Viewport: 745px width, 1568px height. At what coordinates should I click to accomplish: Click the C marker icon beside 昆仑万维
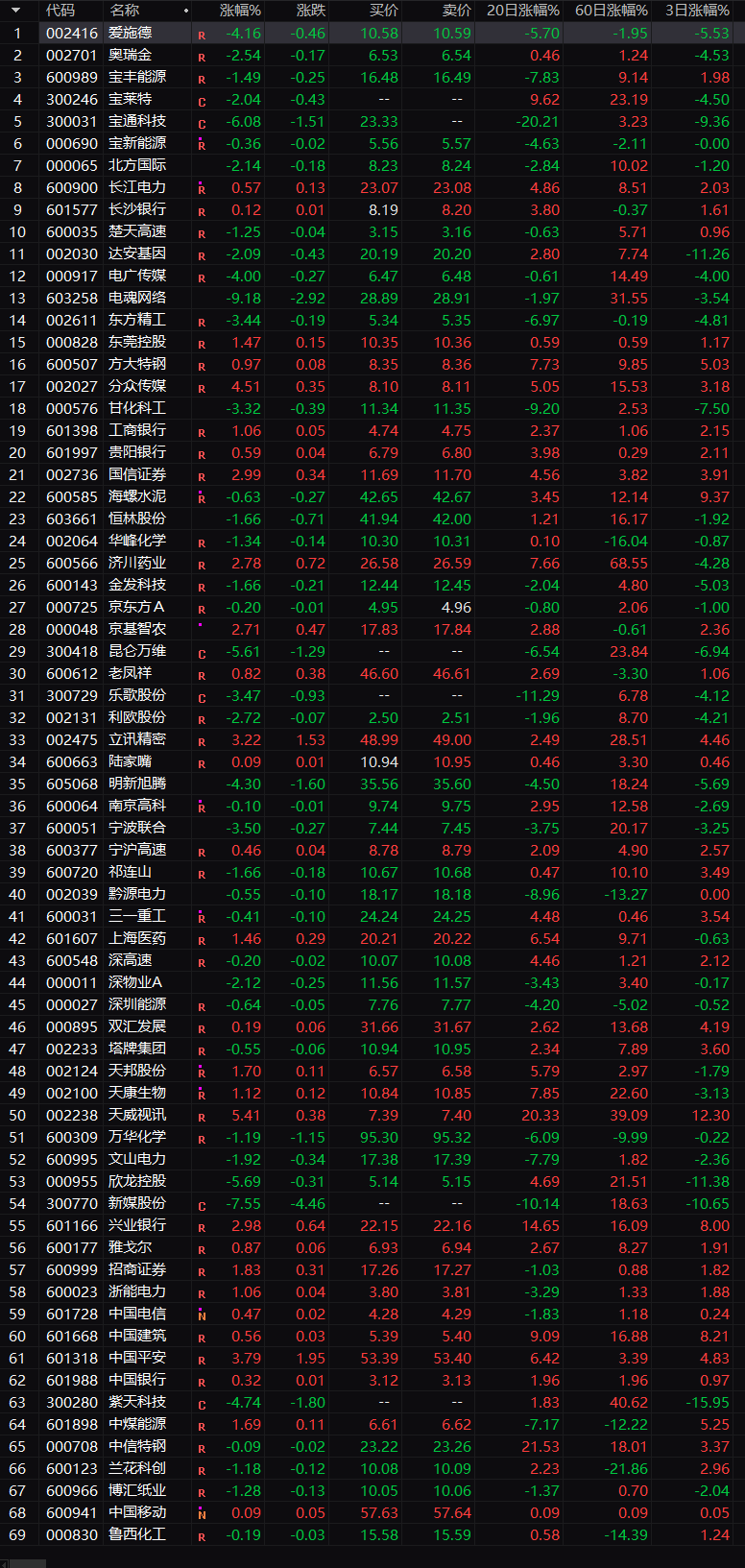pos(202,653)
